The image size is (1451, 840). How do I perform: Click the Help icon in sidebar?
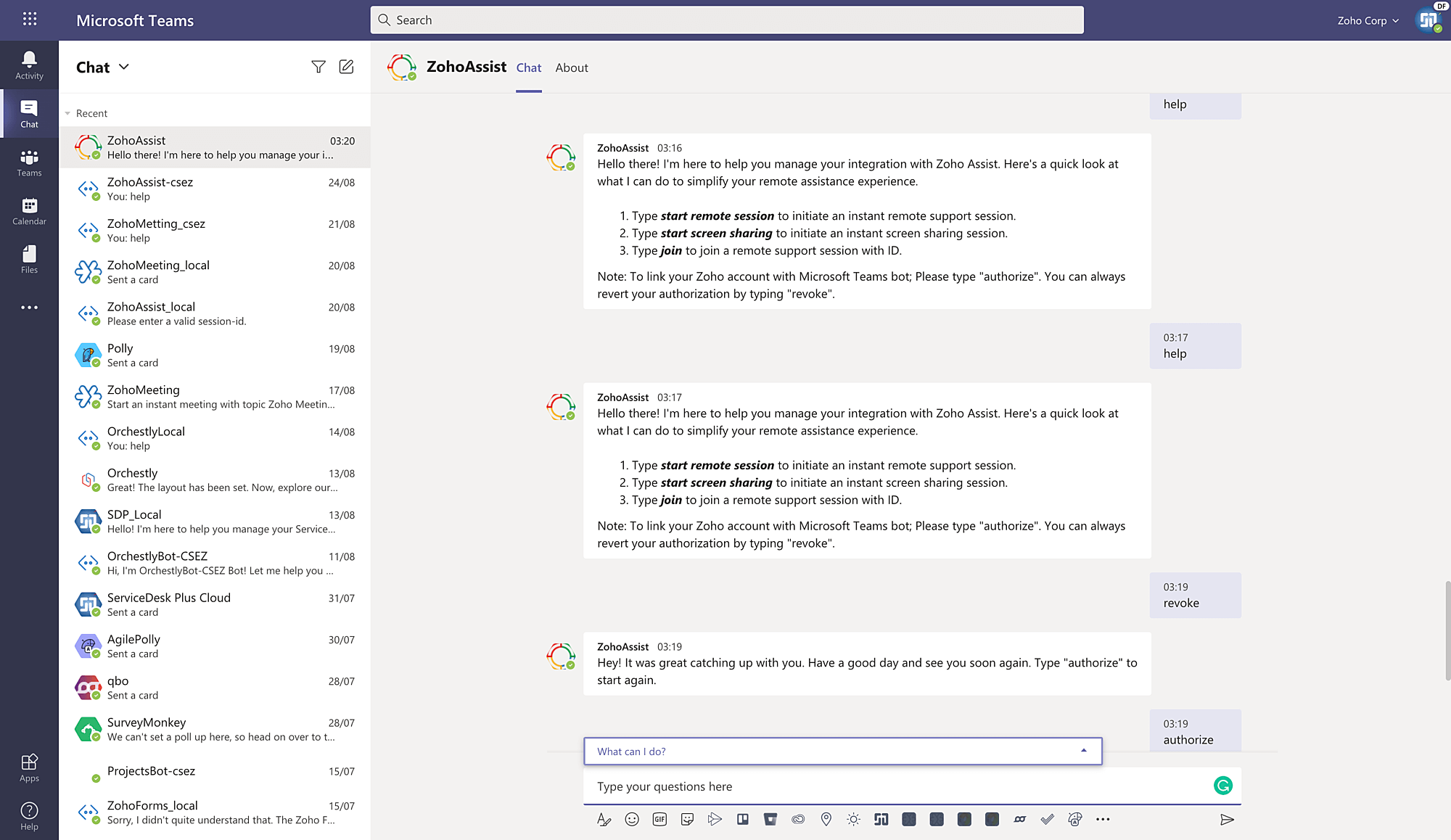pyautogui.click(x=28, y=811)
